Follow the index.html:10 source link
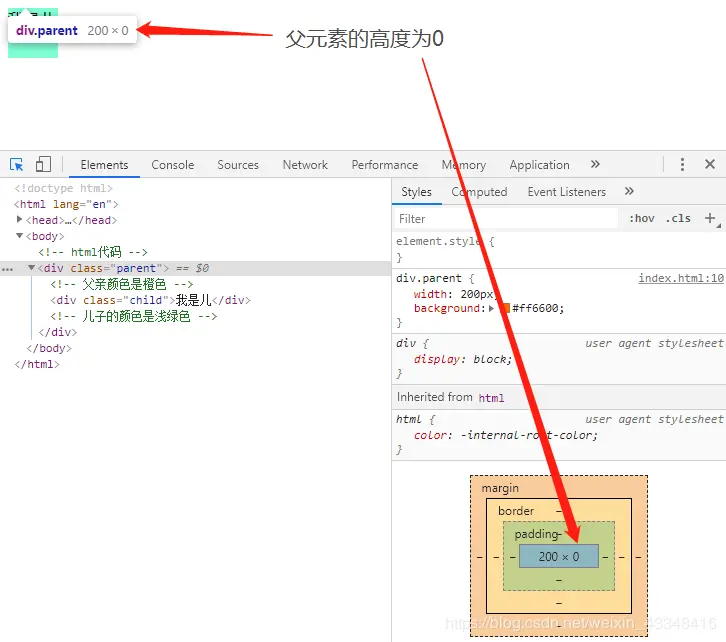Image resolution: width=726 pixels, height=642 pixels. click(x=681, y=278)
